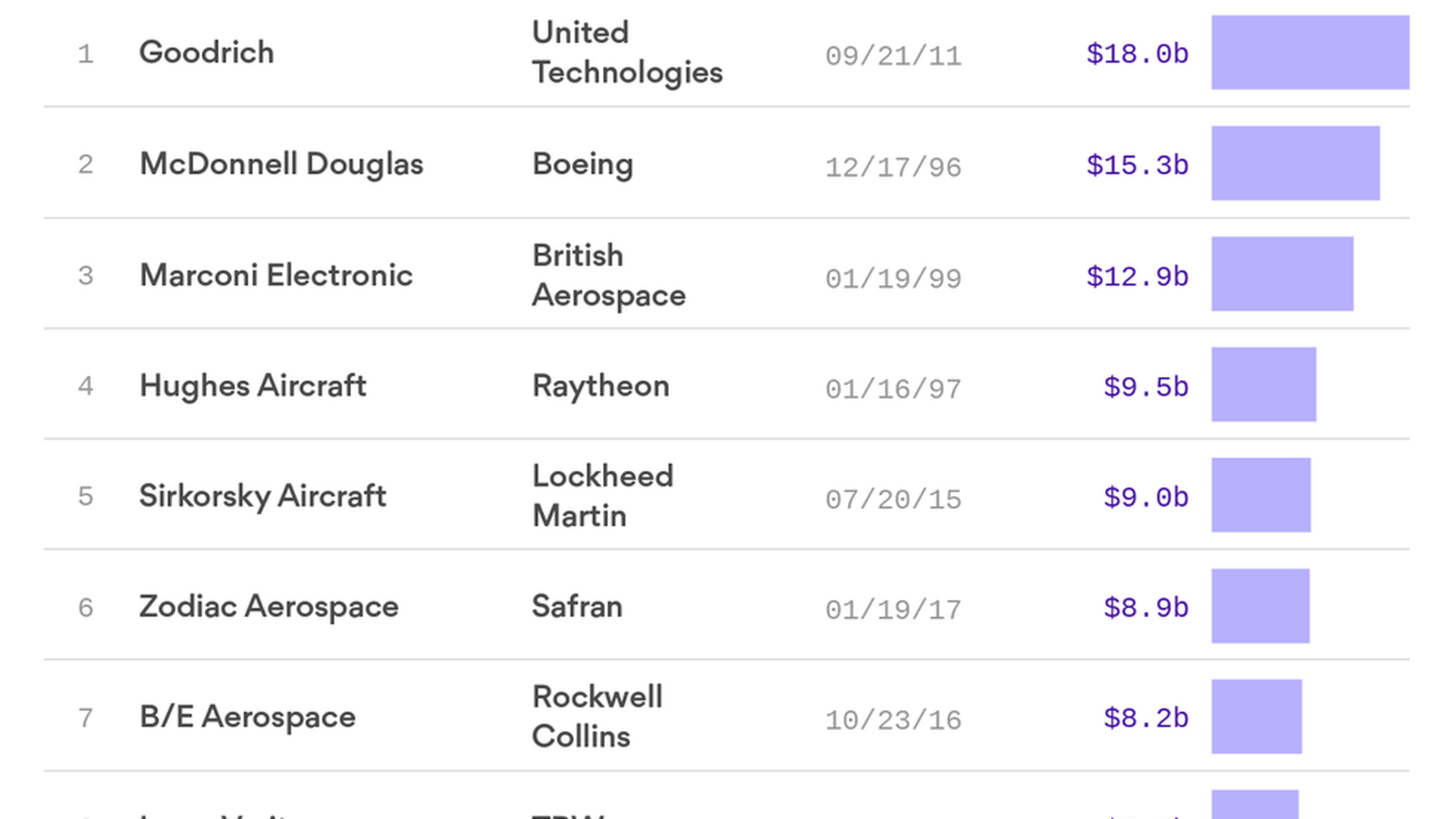1456x819 pixels.
Task: Select Rockwell Collins acquirer text
Action: point(597,717)
